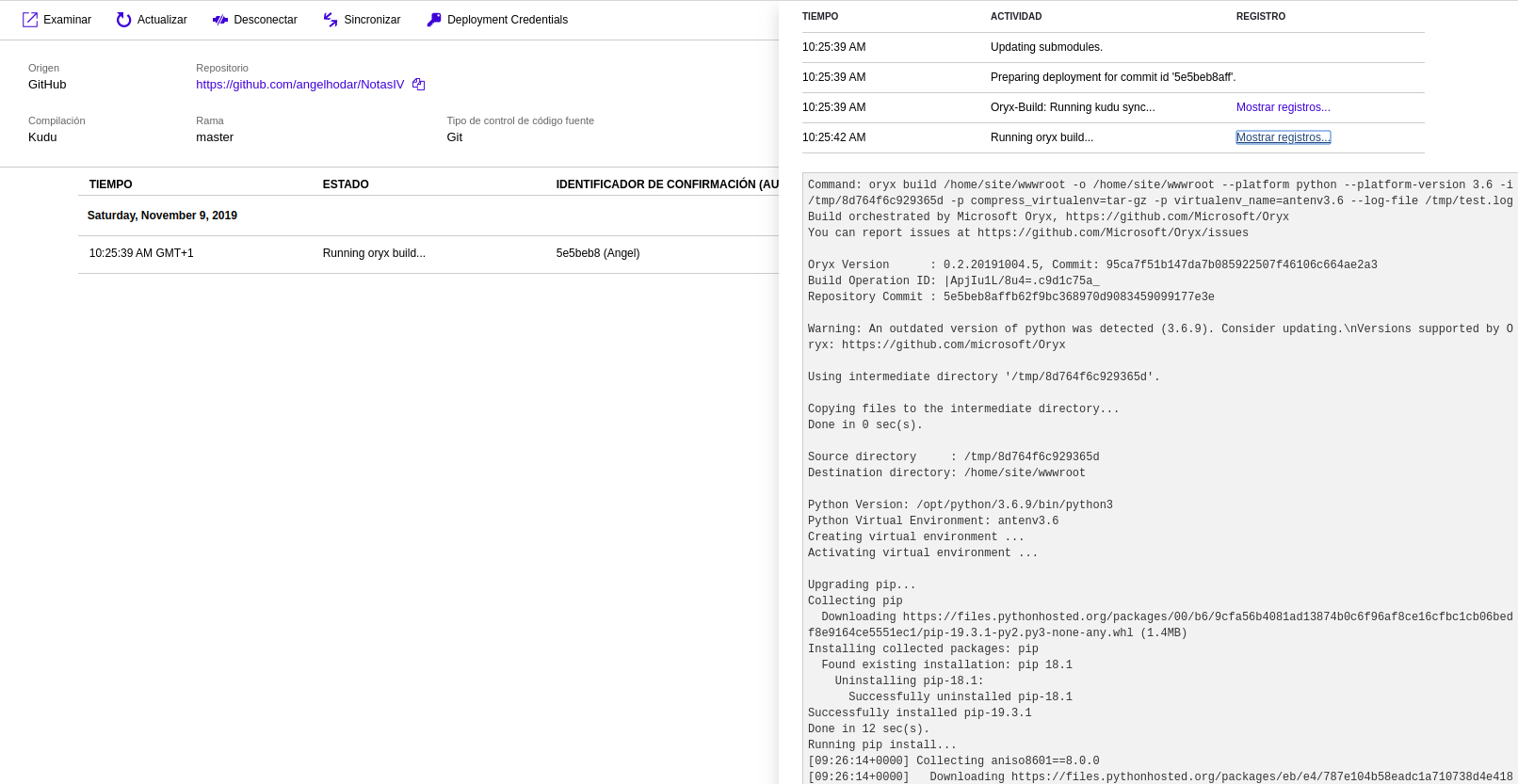
Task: Click the Examinar browse icon
Action: click(30, 20)
